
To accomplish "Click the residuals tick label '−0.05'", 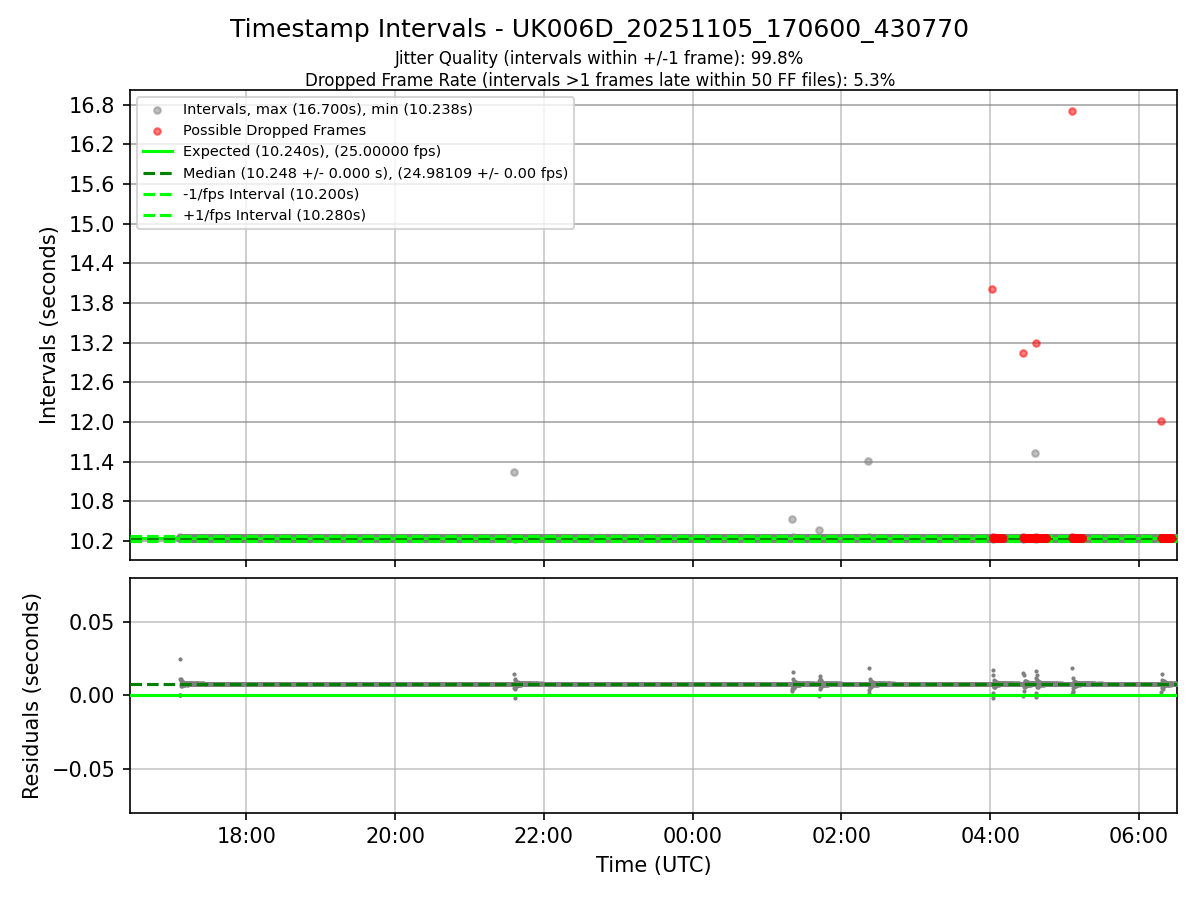I will click(x=85, y=769).
